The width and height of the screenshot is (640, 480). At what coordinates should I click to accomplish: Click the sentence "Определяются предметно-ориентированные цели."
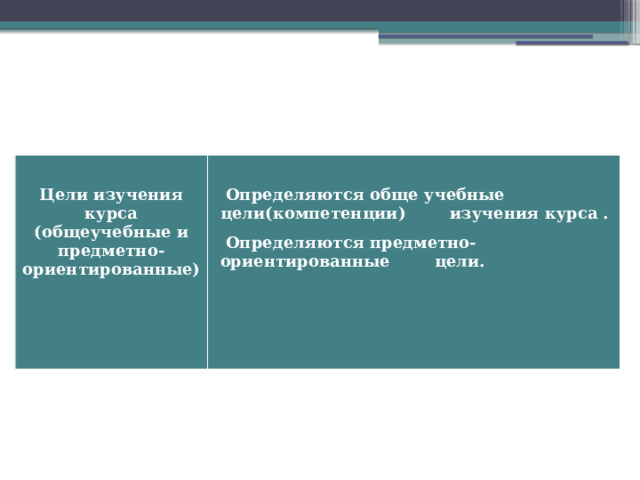[352, 252]
